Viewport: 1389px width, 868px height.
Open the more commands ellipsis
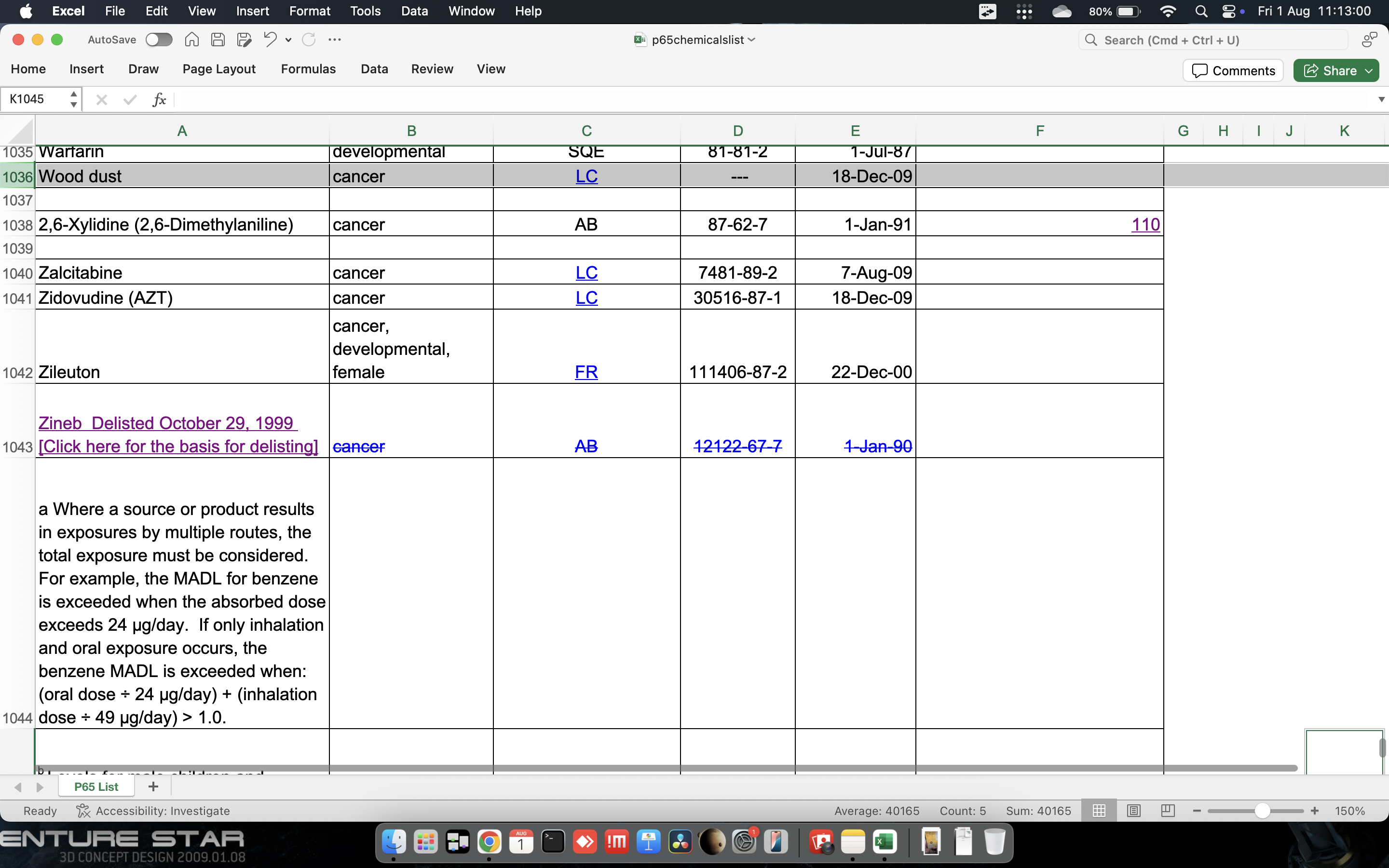coord(335,40)
